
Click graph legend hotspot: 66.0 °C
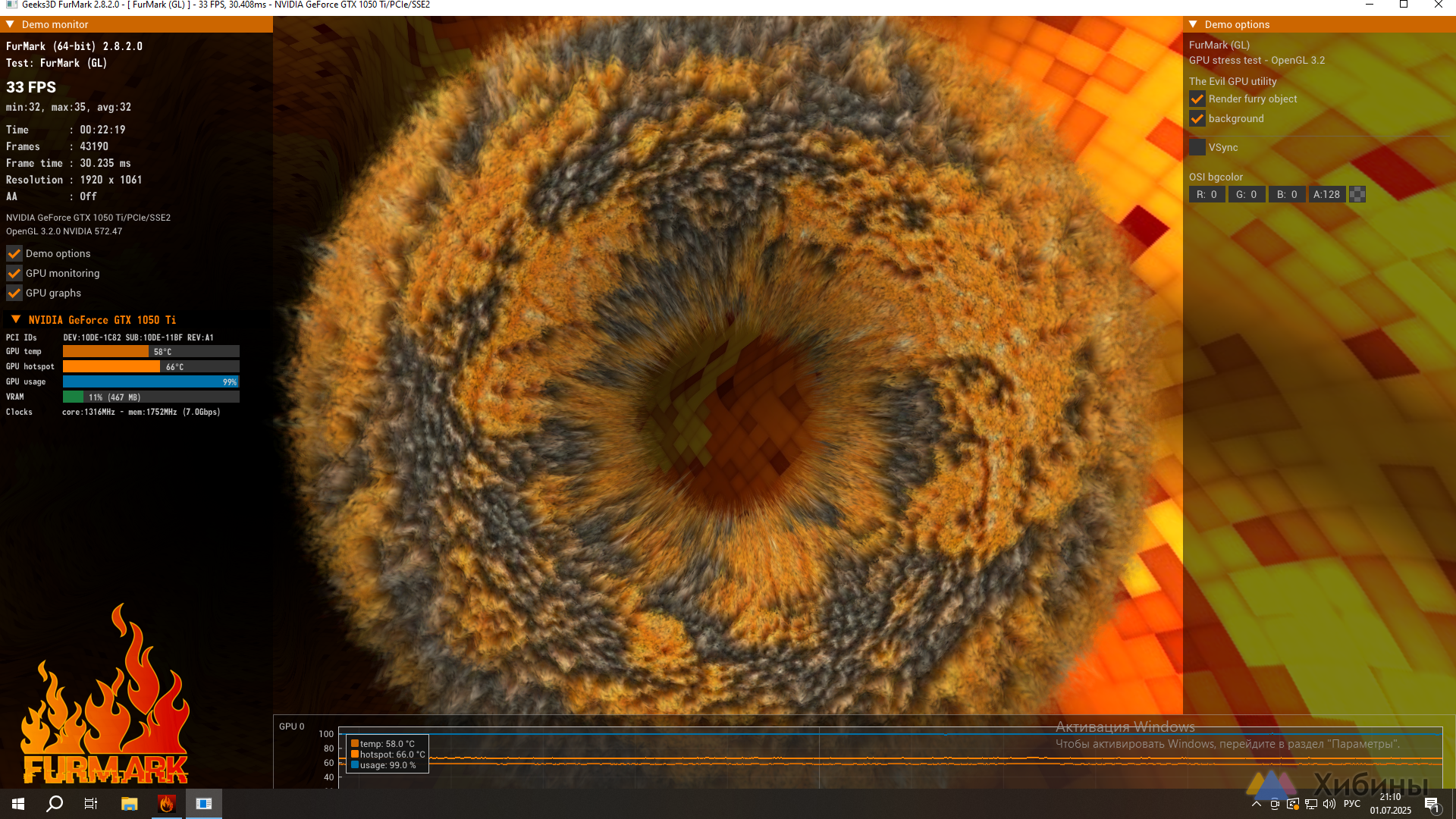(388, 755)
